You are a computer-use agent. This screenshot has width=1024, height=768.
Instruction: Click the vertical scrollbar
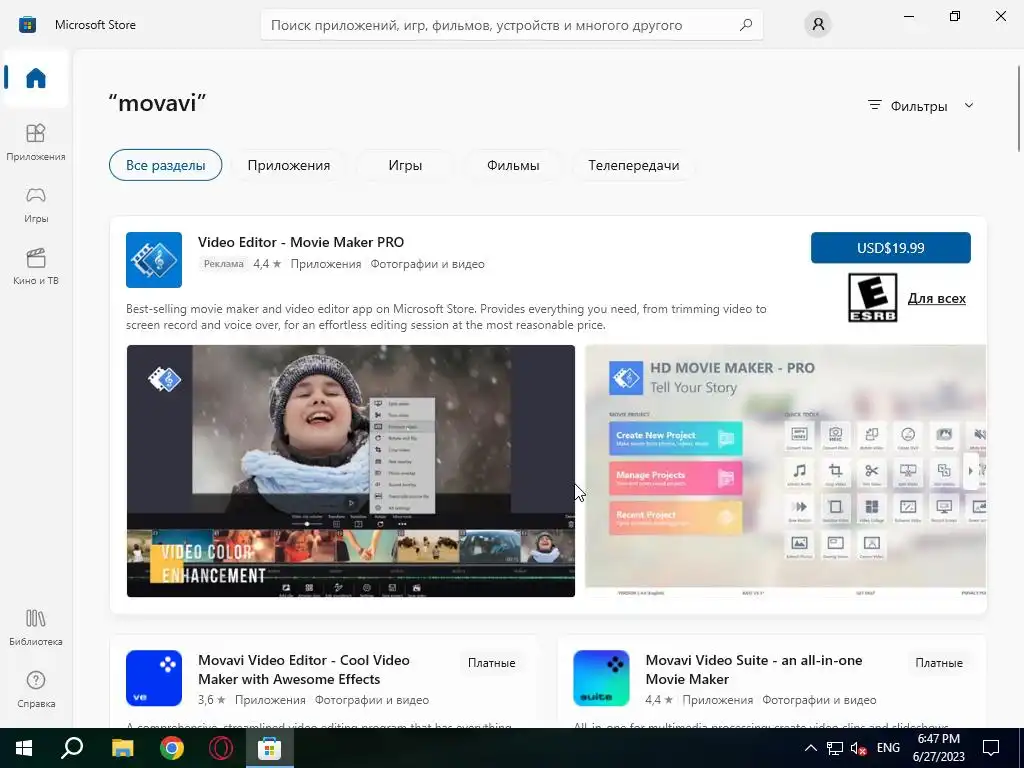tap(1019, 108)
